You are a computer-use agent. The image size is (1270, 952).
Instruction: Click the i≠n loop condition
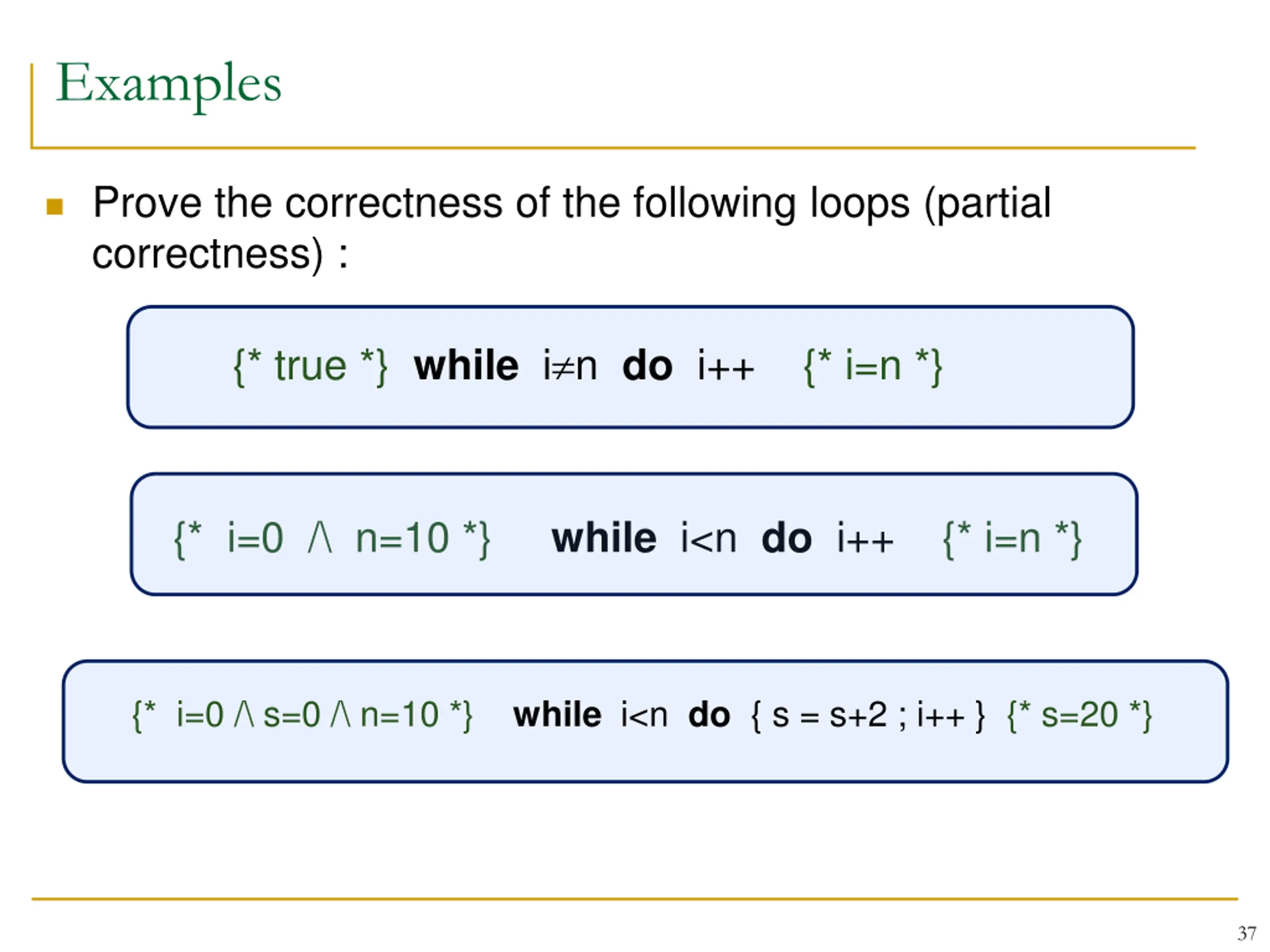[570, 366]
